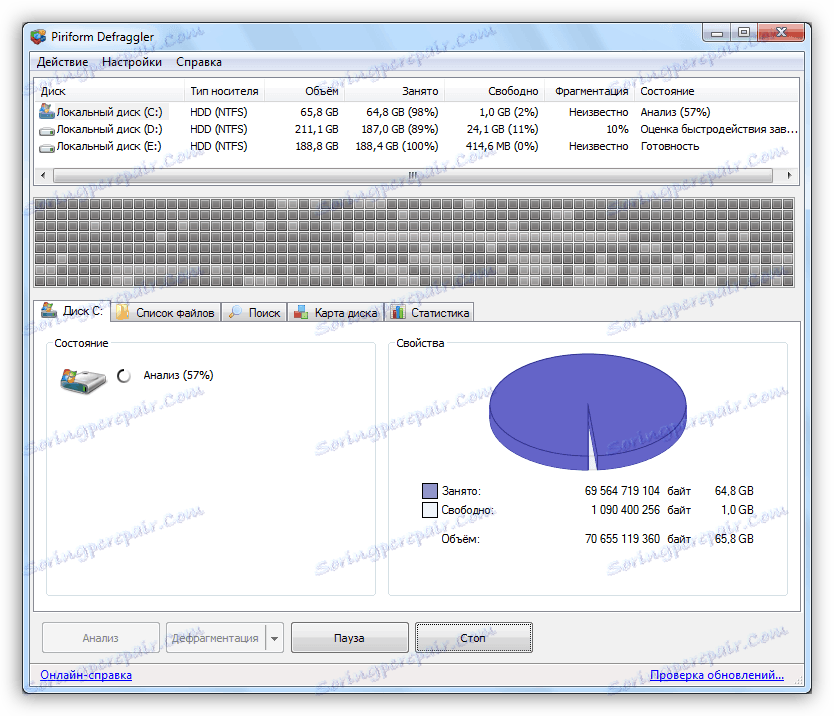
Task: Click the Список файлов folder icon
Action: pos(123,312)
